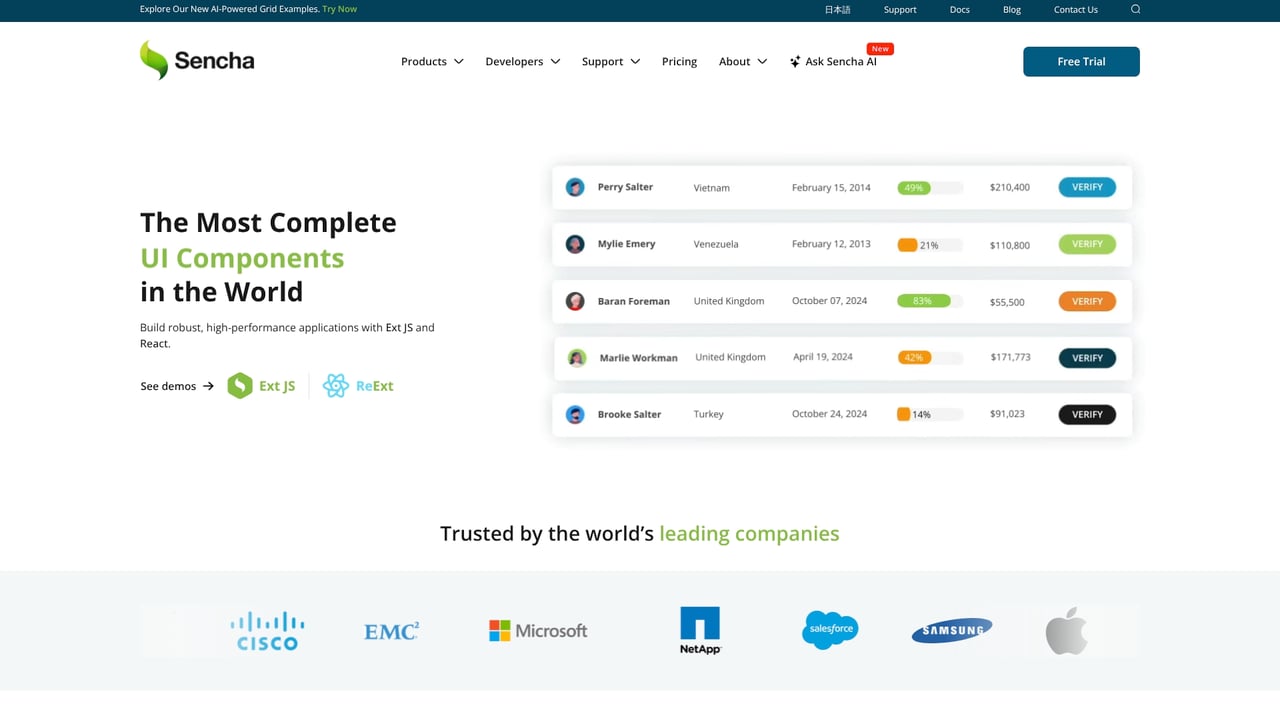Click the Ask Sencha AI sparkle icon
1280x720 pixels.
click(794, 61)
